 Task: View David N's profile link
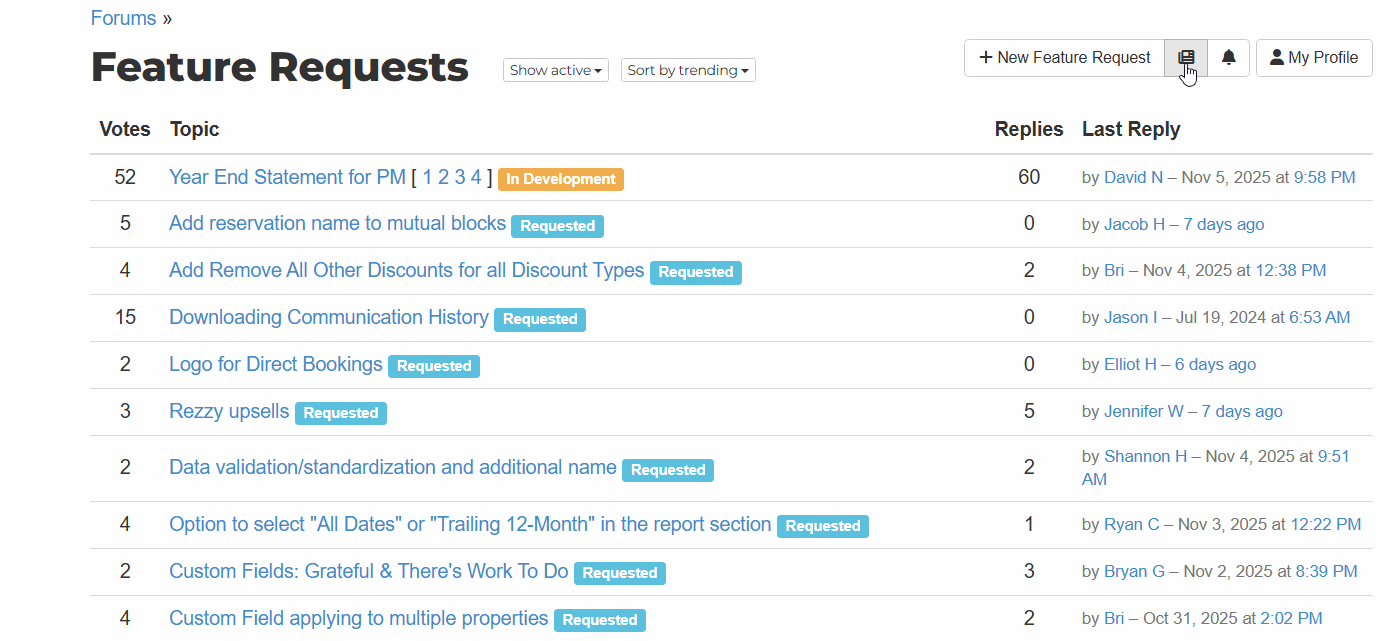tap(1133, 177)
